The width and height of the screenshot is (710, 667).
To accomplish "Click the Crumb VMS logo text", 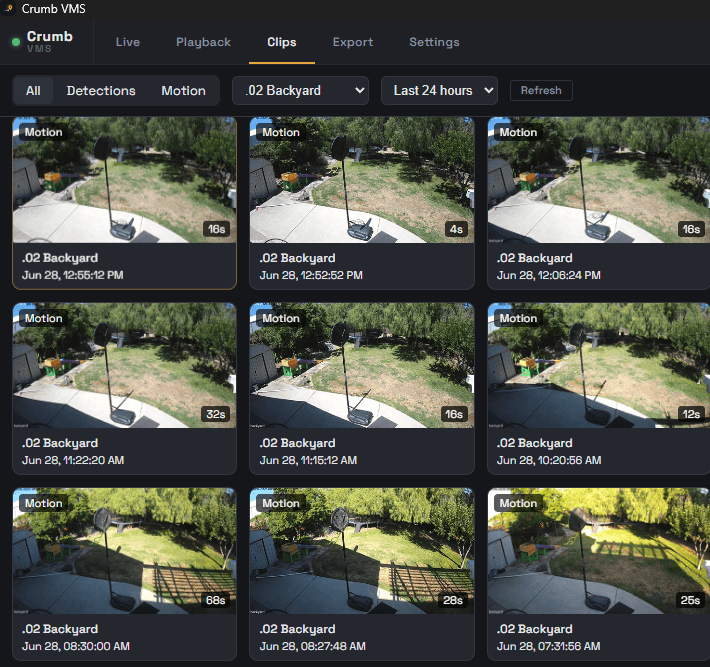I will [x=49, y=41].
